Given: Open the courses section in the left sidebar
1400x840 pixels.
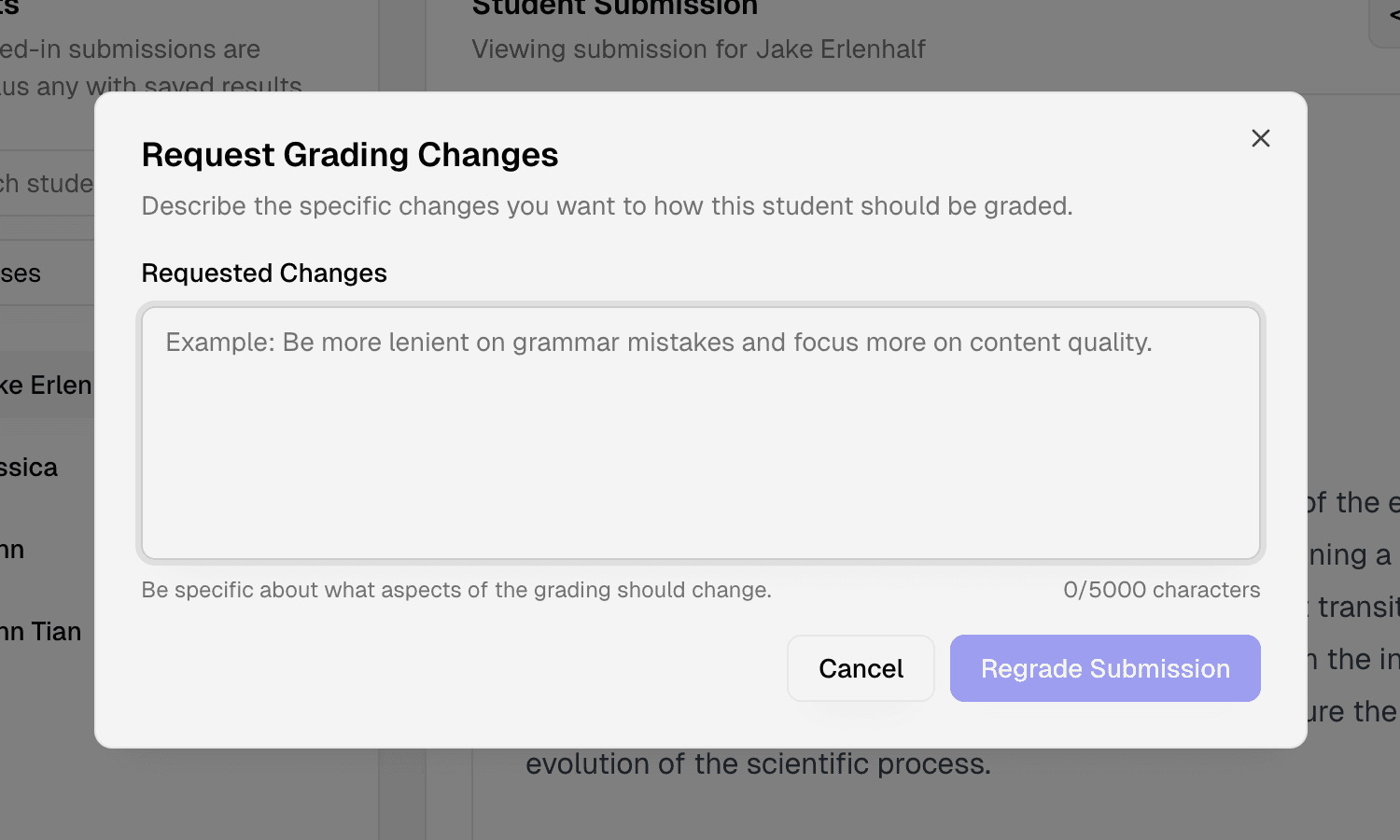Looking at the screenshot, I should (x=21, y=273).
